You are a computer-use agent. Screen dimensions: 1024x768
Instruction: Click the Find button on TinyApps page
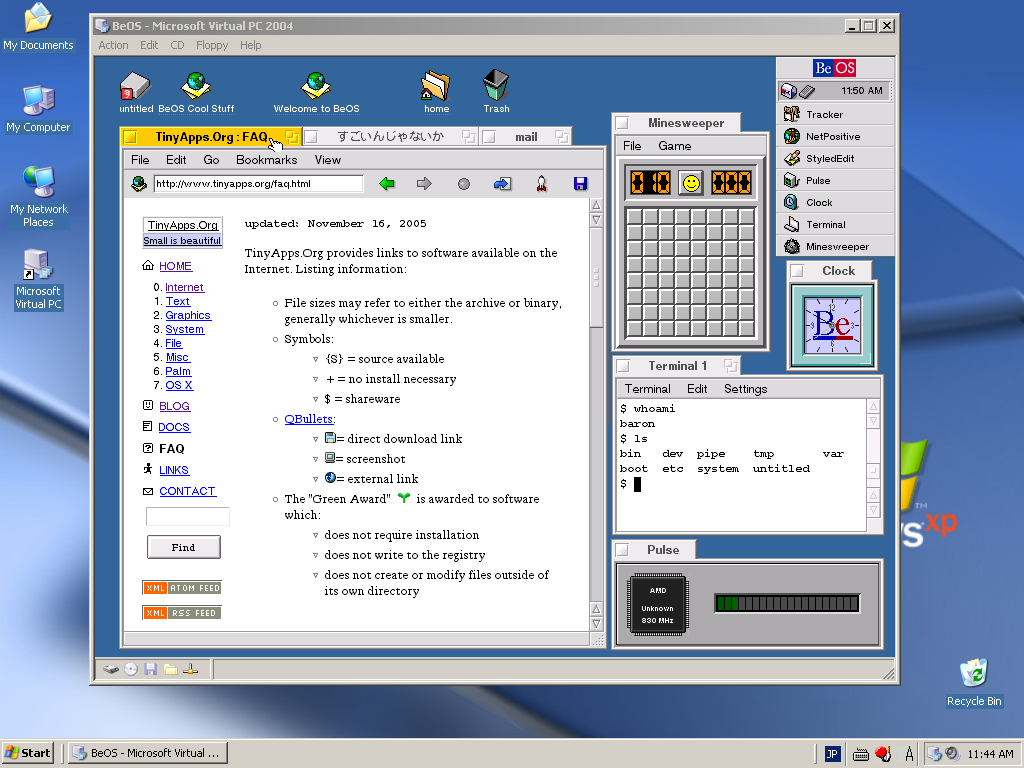coord(184,547)
